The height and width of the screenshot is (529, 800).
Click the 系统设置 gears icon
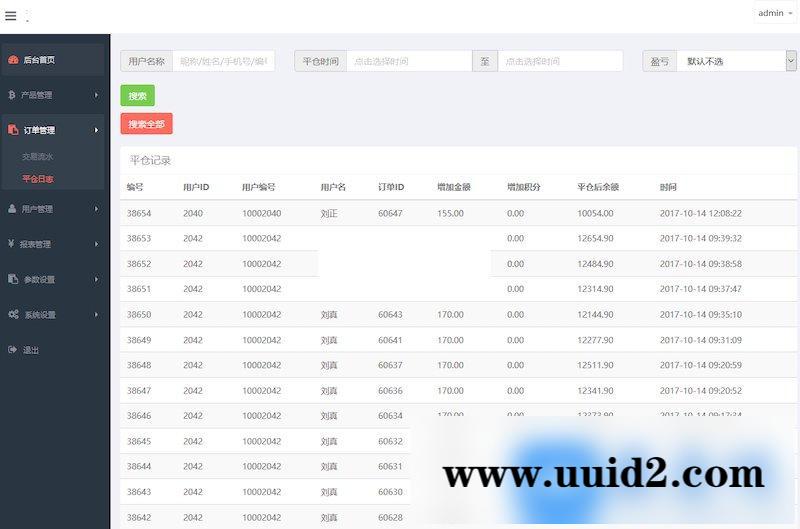pos(13,314)
